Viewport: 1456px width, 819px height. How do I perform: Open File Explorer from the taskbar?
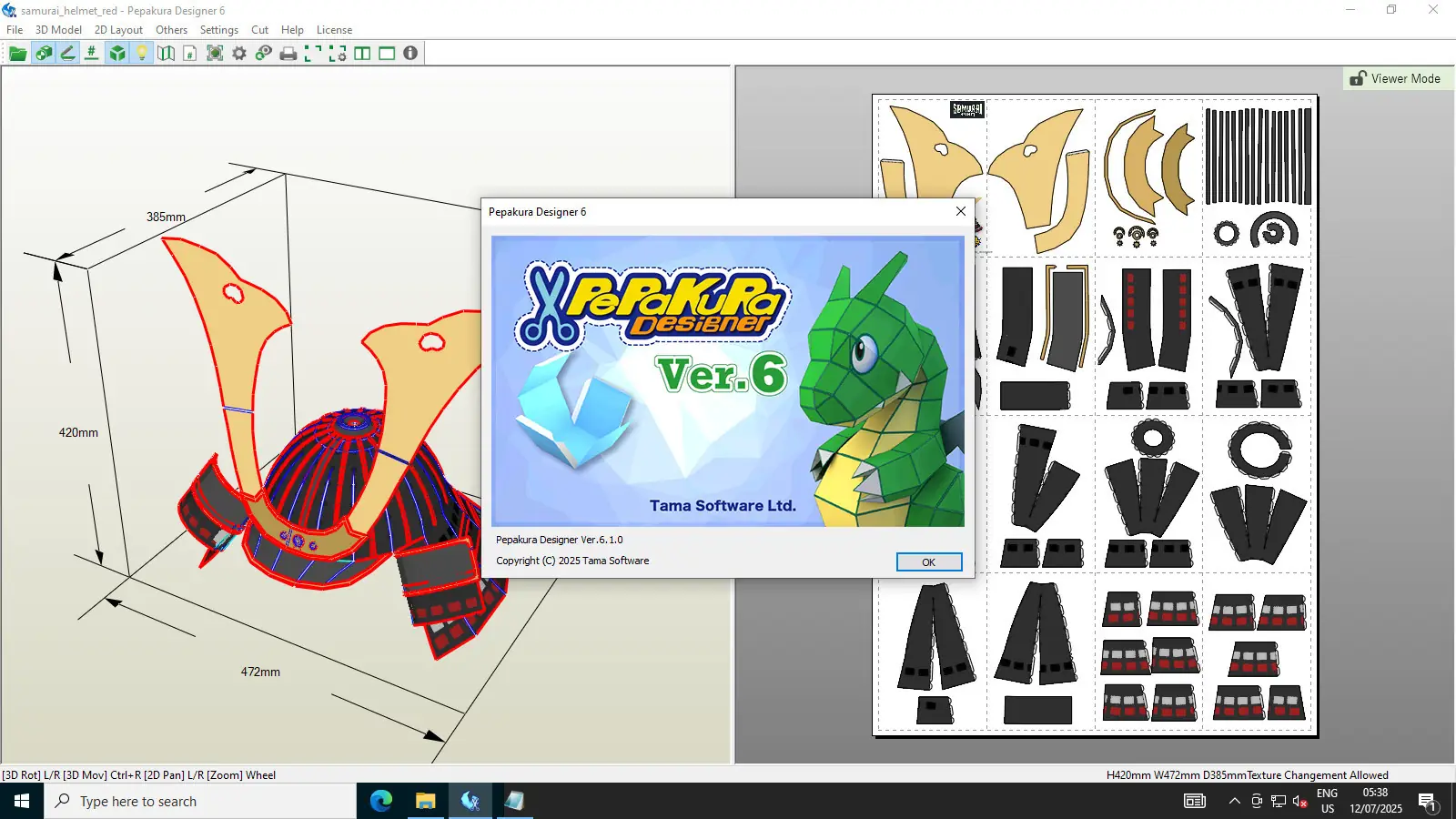click(425, 801)
